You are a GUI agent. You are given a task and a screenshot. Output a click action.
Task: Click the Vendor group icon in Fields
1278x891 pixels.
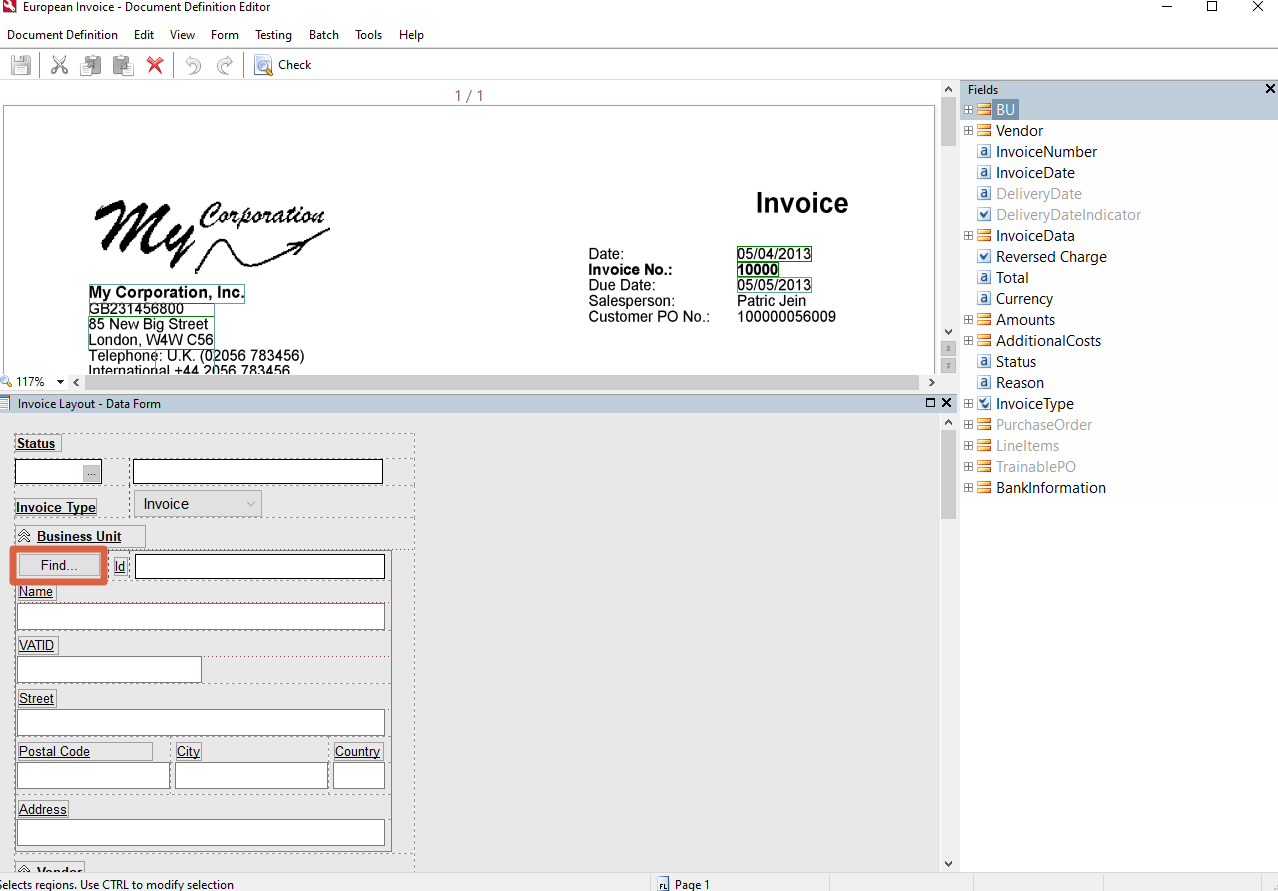pyautogui.click(x=984, y=131)
